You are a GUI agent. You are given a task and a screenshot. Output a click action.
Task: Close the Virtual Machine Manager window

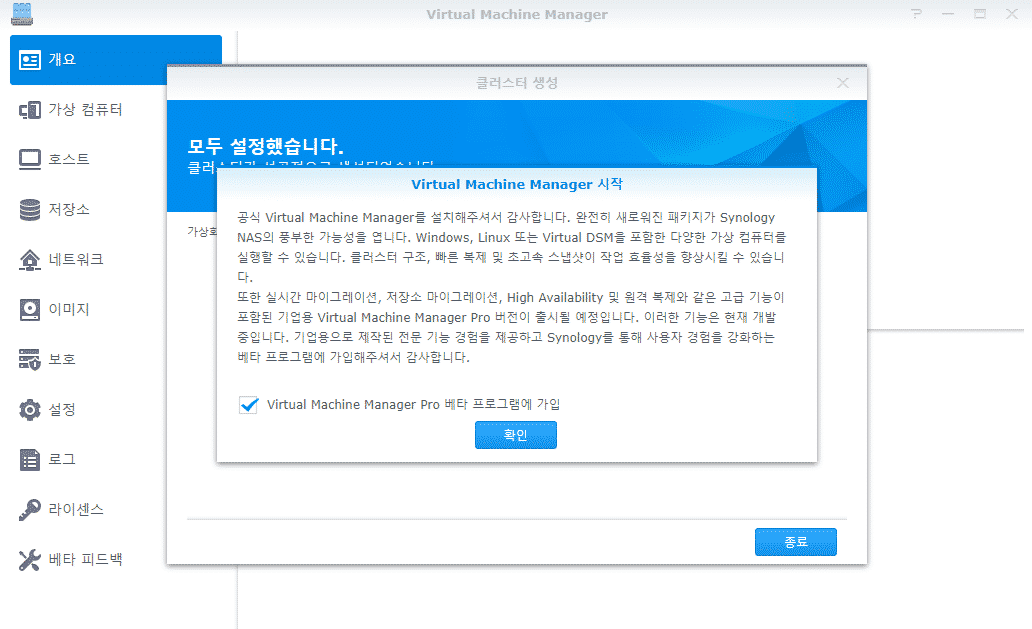pyautogui.click(x=1012, y=14)
